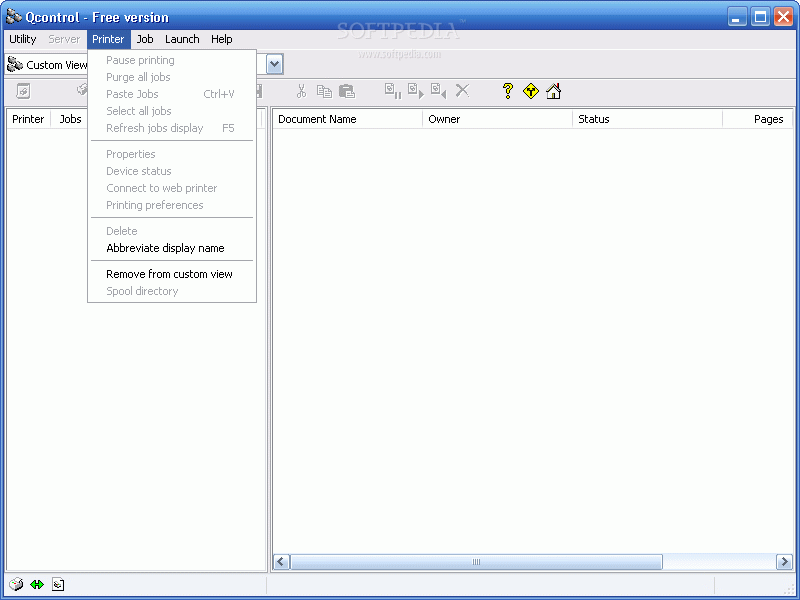
Task: Click greyed Paste Jobs entry
Action: pyautogui.click(x=172, y=94)
